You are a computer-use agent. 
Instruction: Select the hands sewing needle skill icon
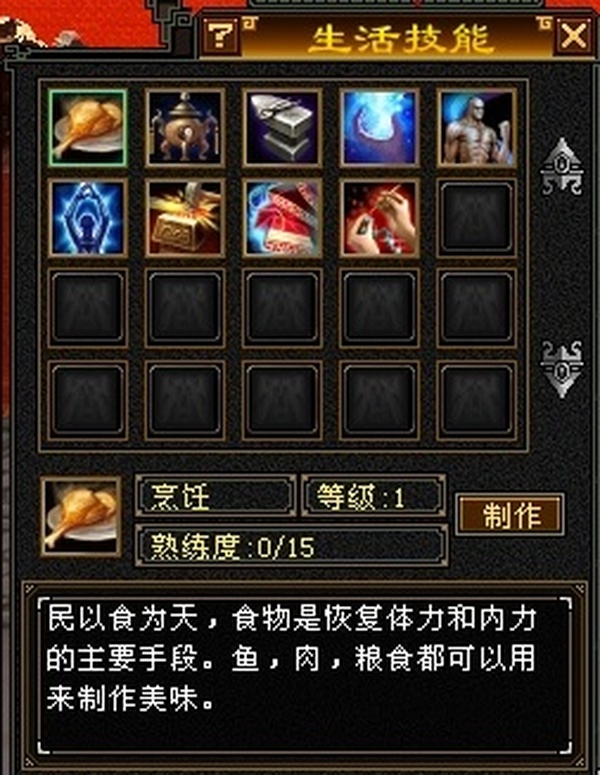click(380, 218)
